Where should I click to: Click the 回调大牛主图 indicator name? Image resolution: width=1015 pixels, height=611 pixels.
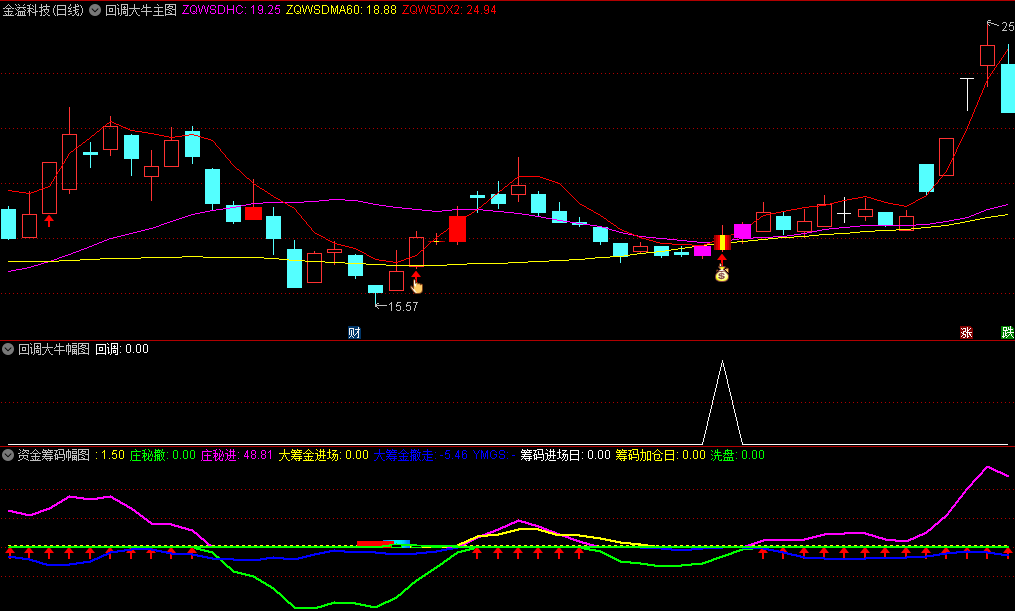[140, 9]
